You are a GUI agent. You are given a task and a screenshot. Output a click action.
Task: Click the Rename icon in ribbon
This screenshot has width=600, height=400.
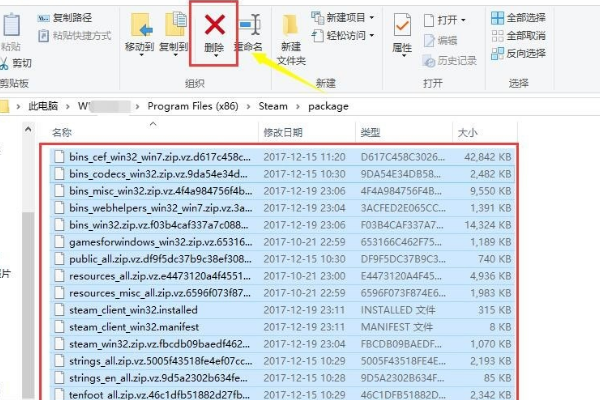(250, 25)
